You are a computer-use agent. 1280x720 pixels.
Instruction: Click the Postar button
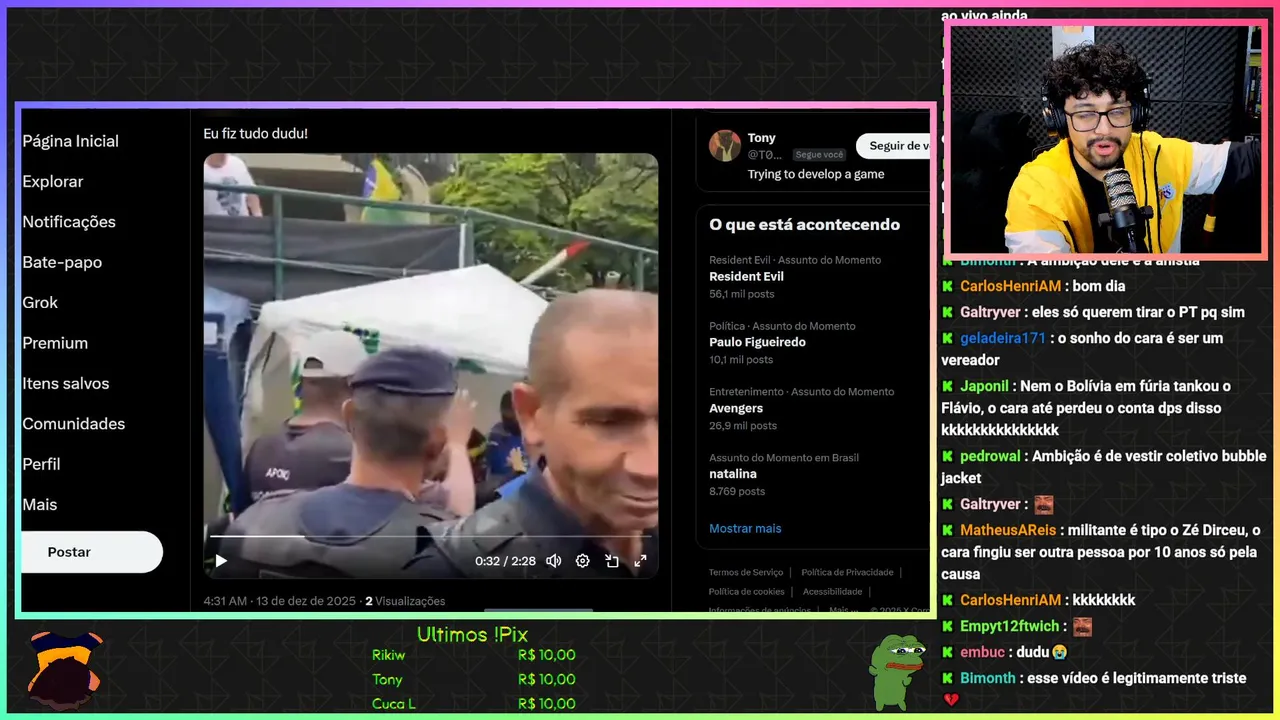click(91, 552)
